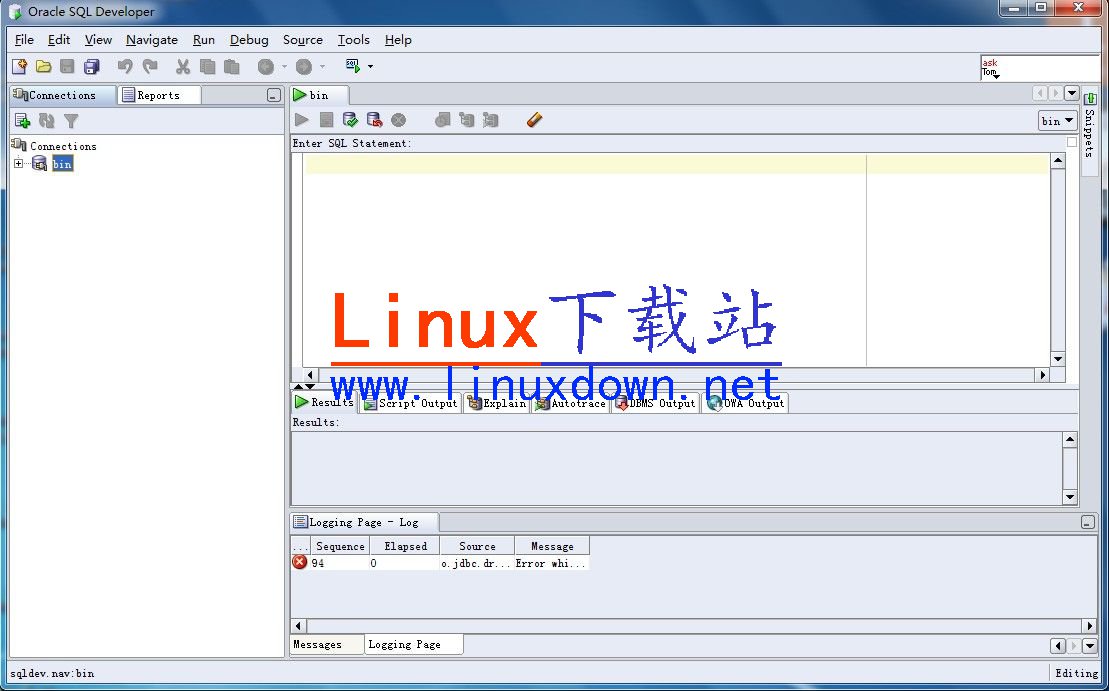1109x691 pixels.
Task: Open the View menu
Action: coord(98,40)
